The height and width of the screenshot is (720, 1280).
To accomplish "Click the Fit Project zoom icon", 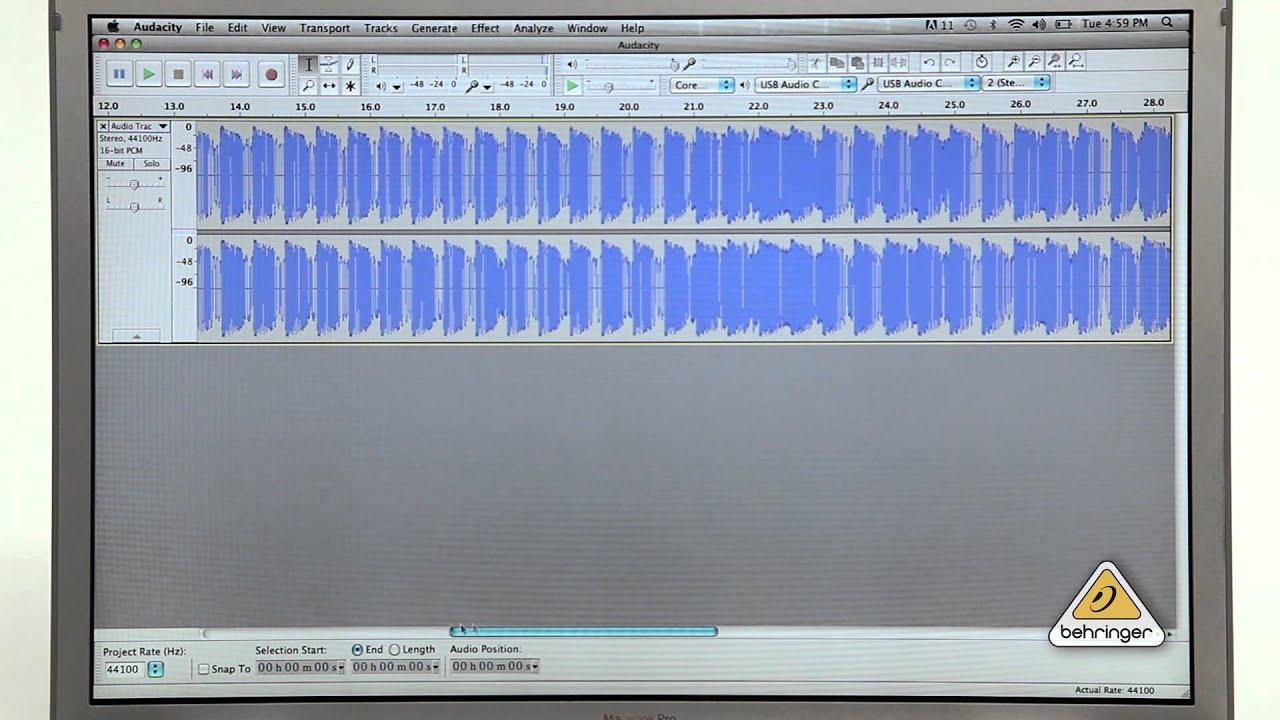I will [1076, 62].
